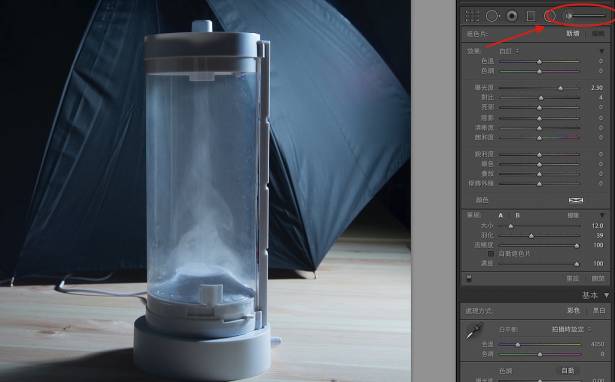Select the spot removal tool
This screenshot has height=382, width=615.
[492, 16]
